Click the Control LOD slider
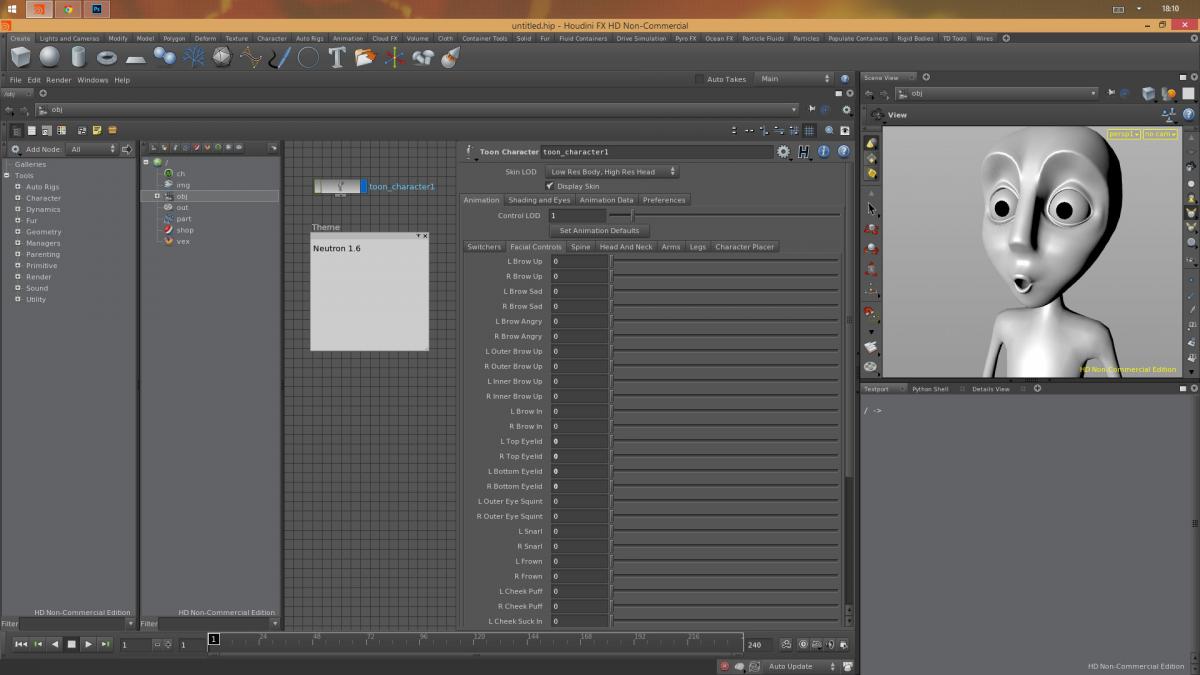Image resolution: width=1200 pixels, height=675 pixels. click(x=724, y=216)
